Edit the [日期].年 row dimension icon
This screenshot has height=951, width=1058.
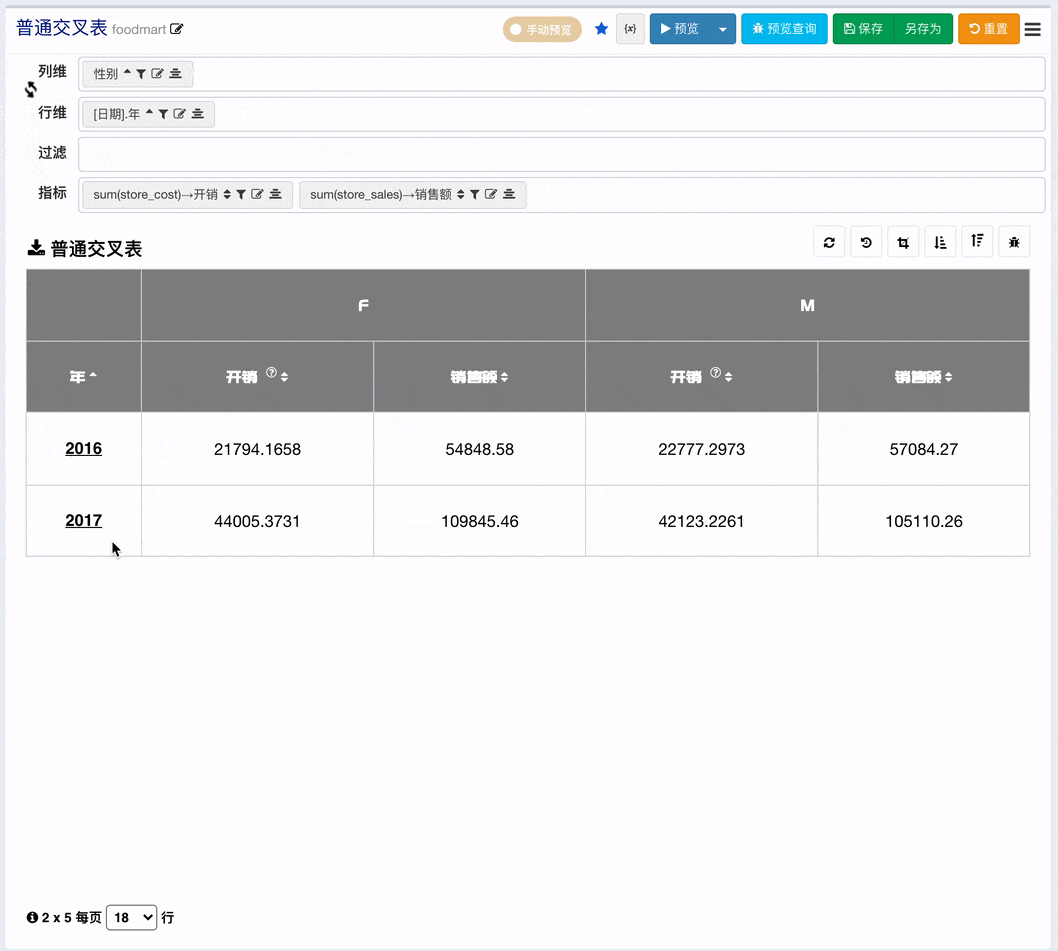[x=179, y=113]
